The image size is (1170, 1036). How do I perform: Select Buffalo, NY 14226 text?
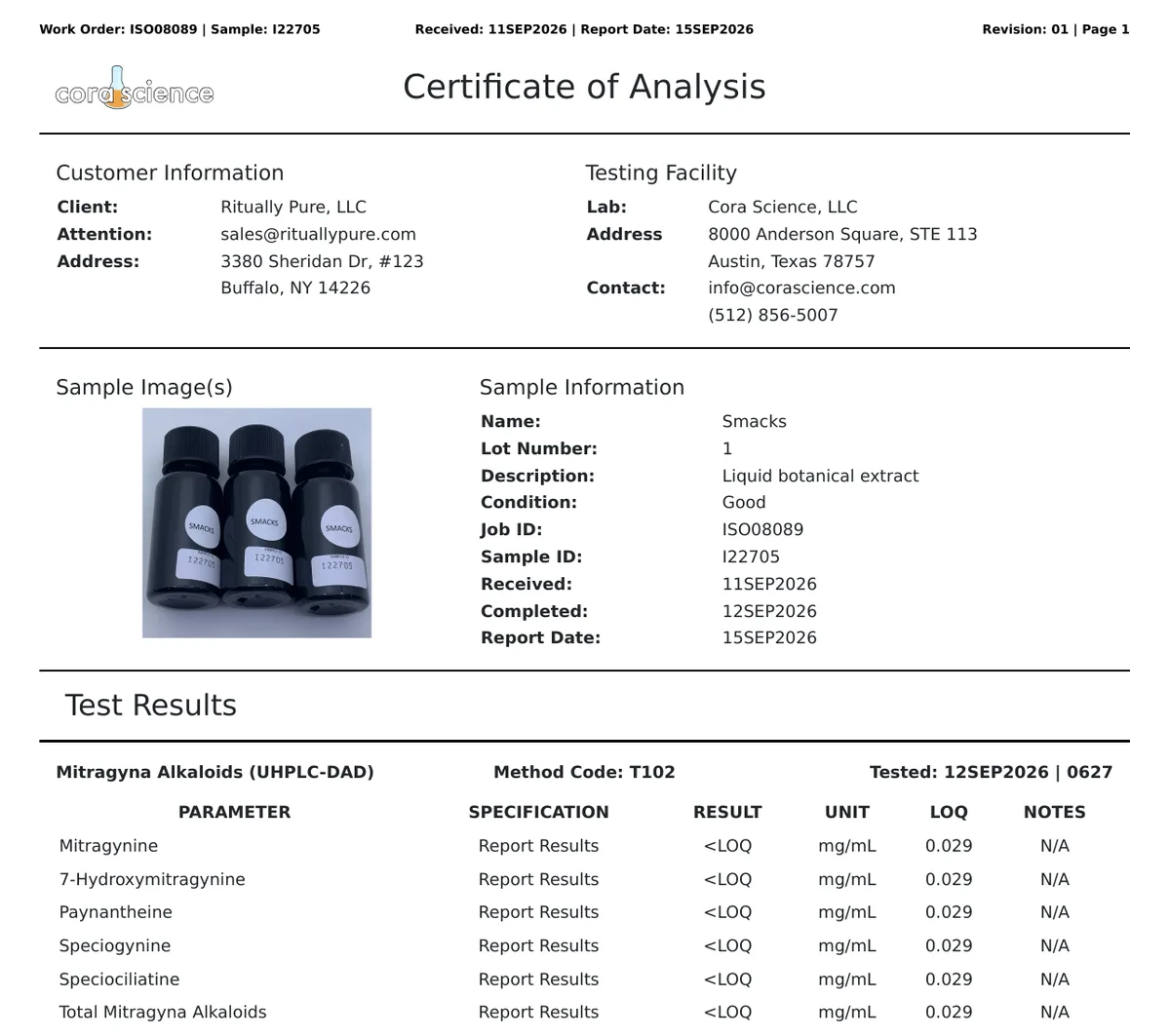(295, 288)
